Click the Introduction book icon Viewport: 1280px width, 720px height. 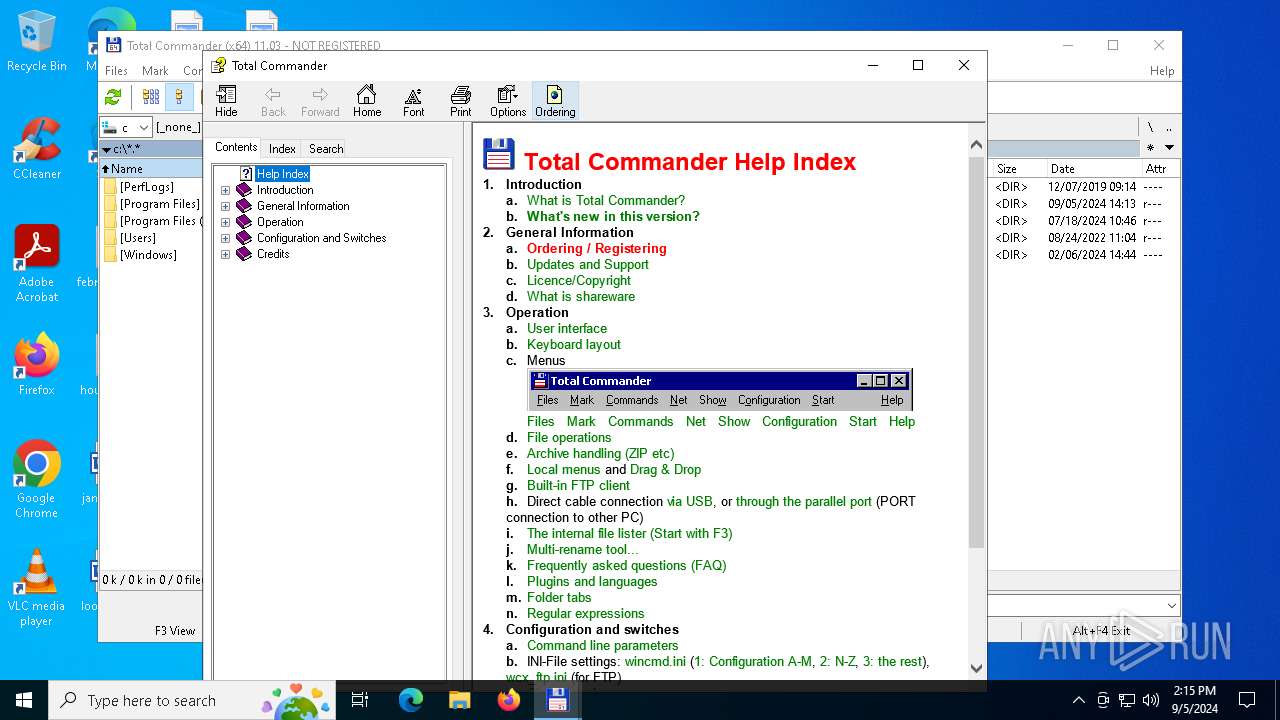coord(244,190)
